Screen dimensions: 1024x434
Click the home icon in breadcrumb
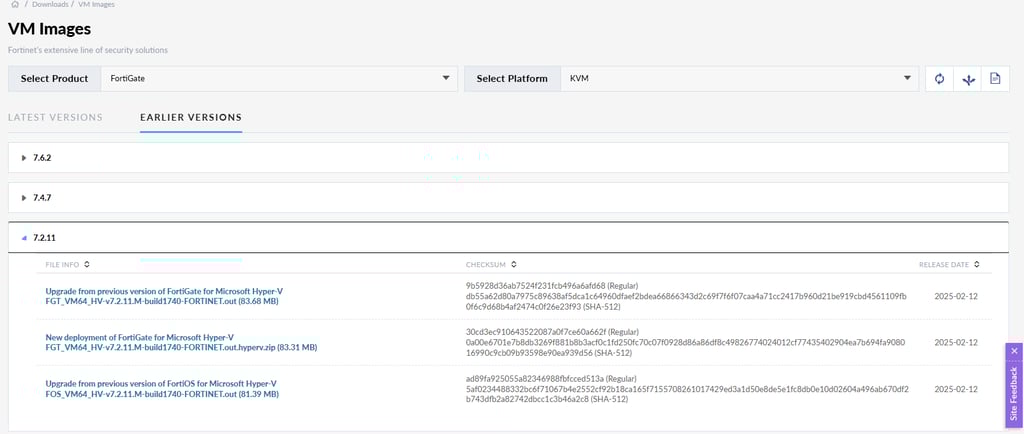click(15, 5)
